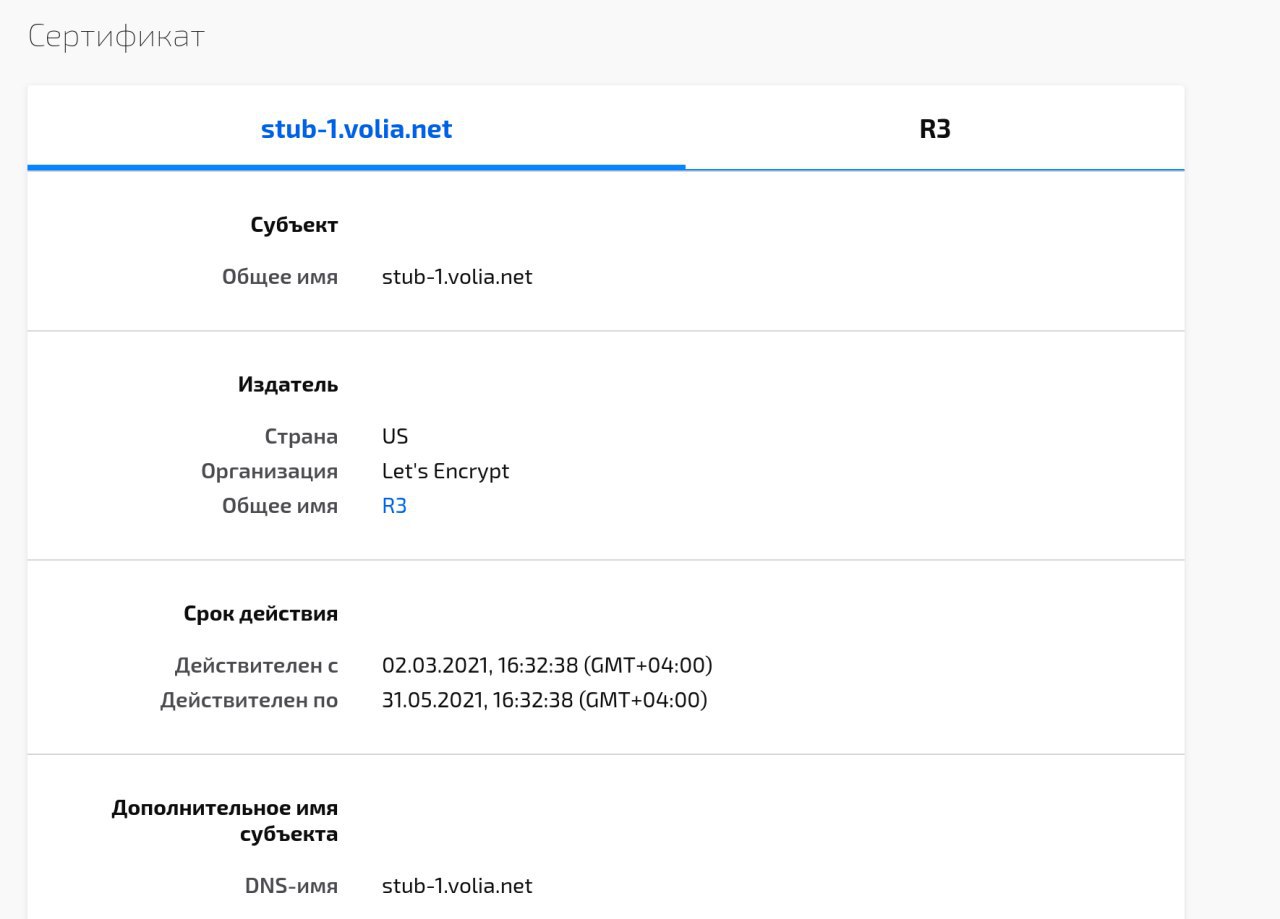Click the DNS-имя label

[x=291, y=886]
